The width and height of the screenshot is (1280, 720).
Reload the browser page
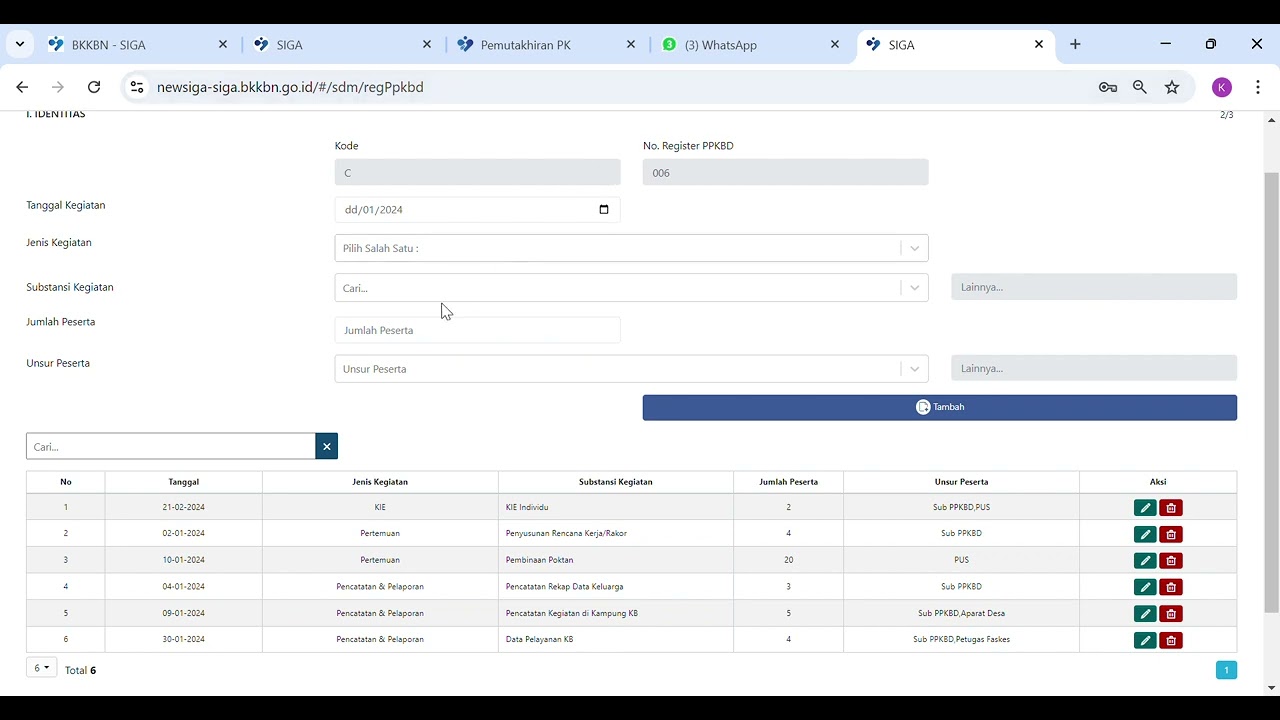(94, 87)
